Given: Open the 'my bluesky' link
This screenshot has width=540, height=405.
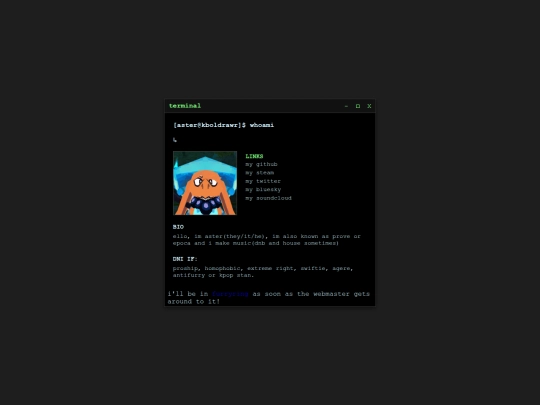Looking at the screenshot, I should (x=263, y=190).
